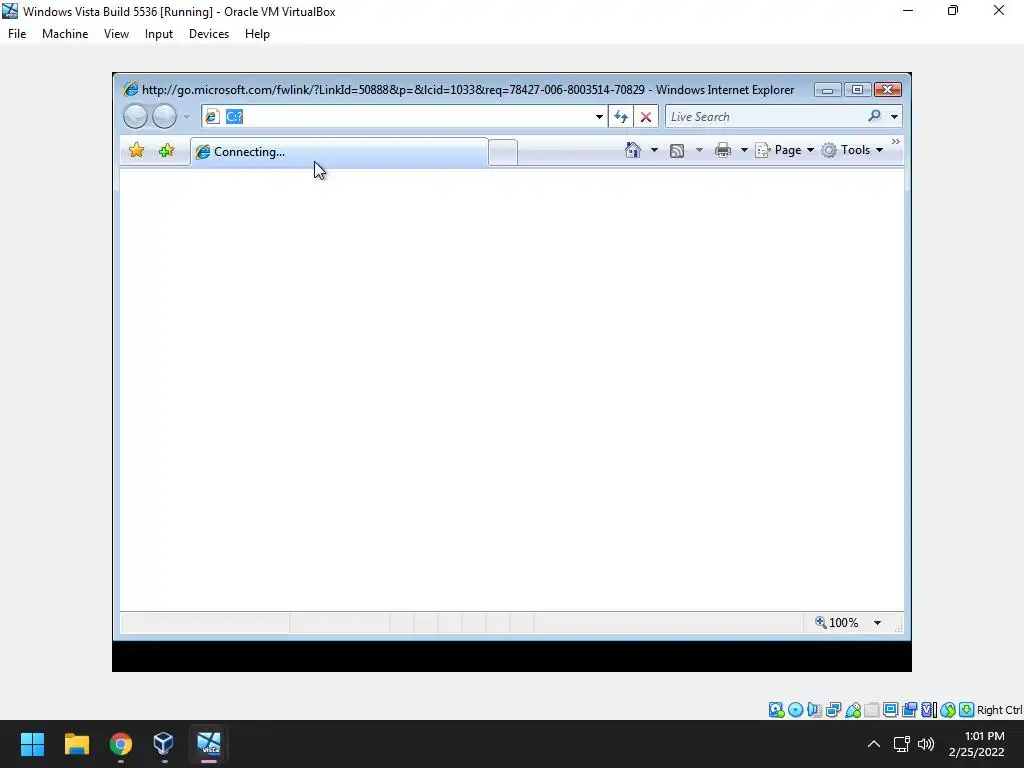Image resolution: width=1024 pixels, height=768 pixels.
Task: Click the IE page icon in address bar
Action: 212,116
